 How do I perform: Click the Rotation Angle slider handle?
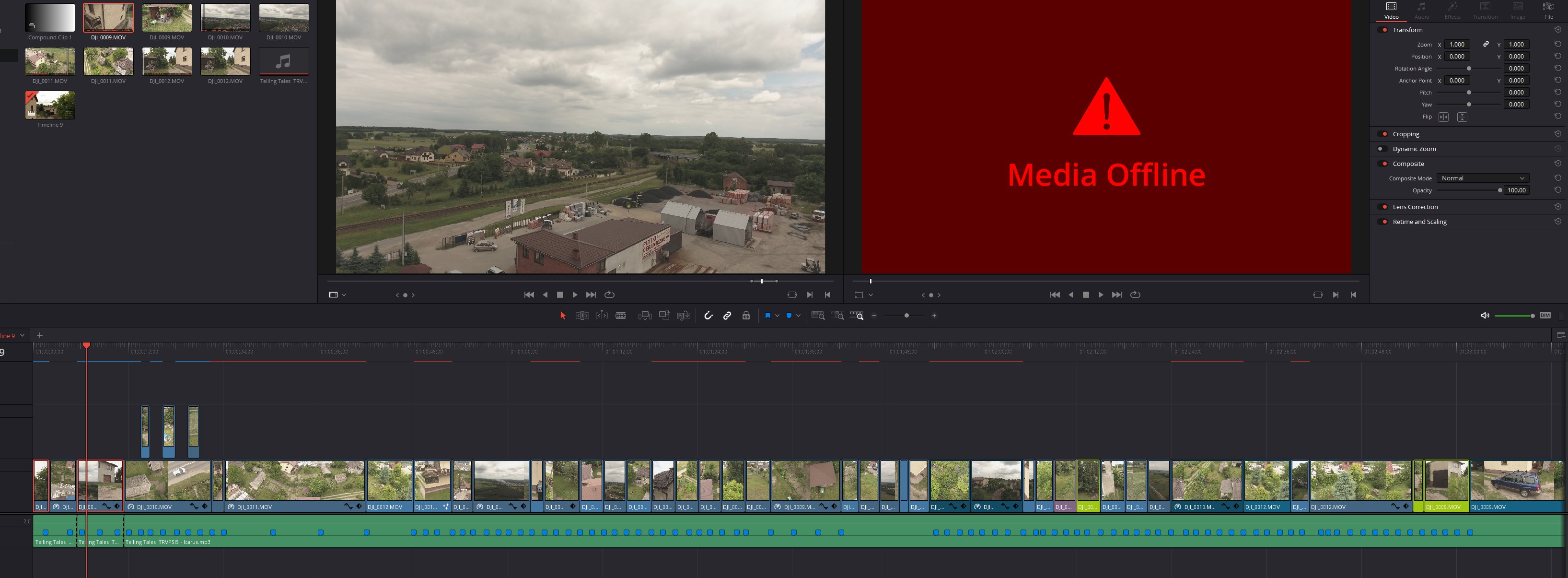1469,68
